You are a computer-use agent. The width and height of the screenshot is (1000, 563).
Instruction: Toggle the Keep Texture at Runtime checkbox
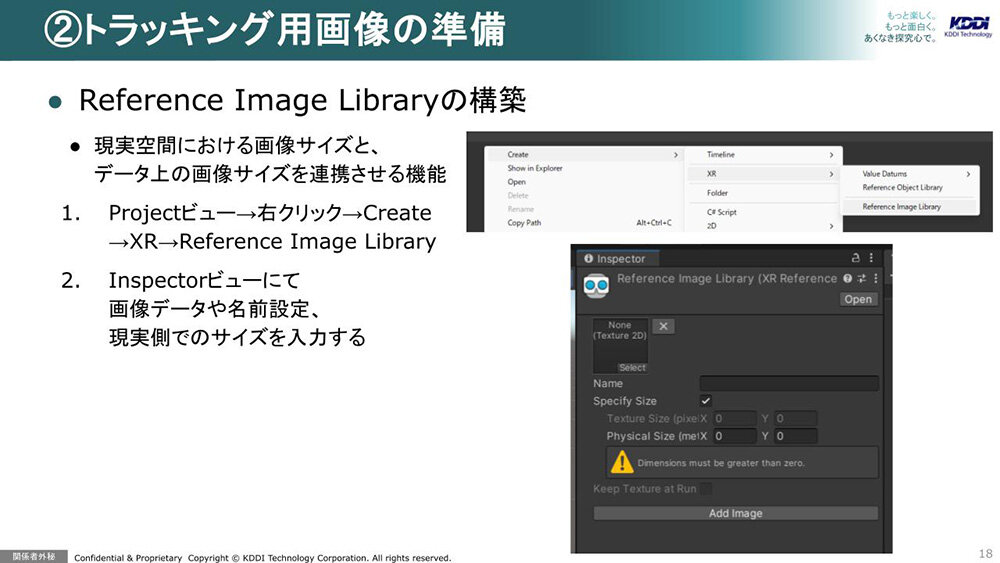[706, 489]
